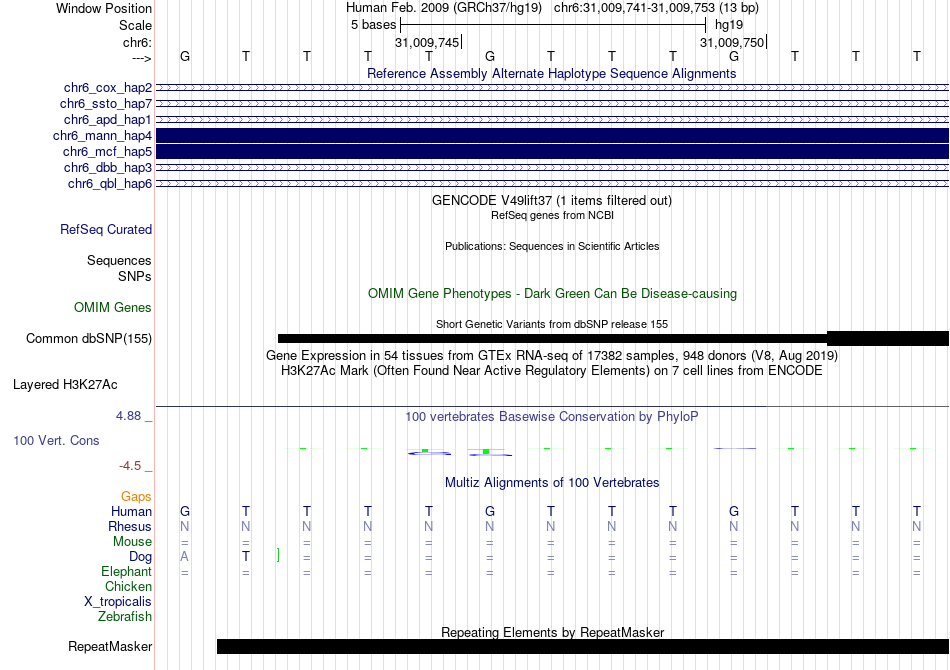Click the chr6: ruler label

(138, 42)
